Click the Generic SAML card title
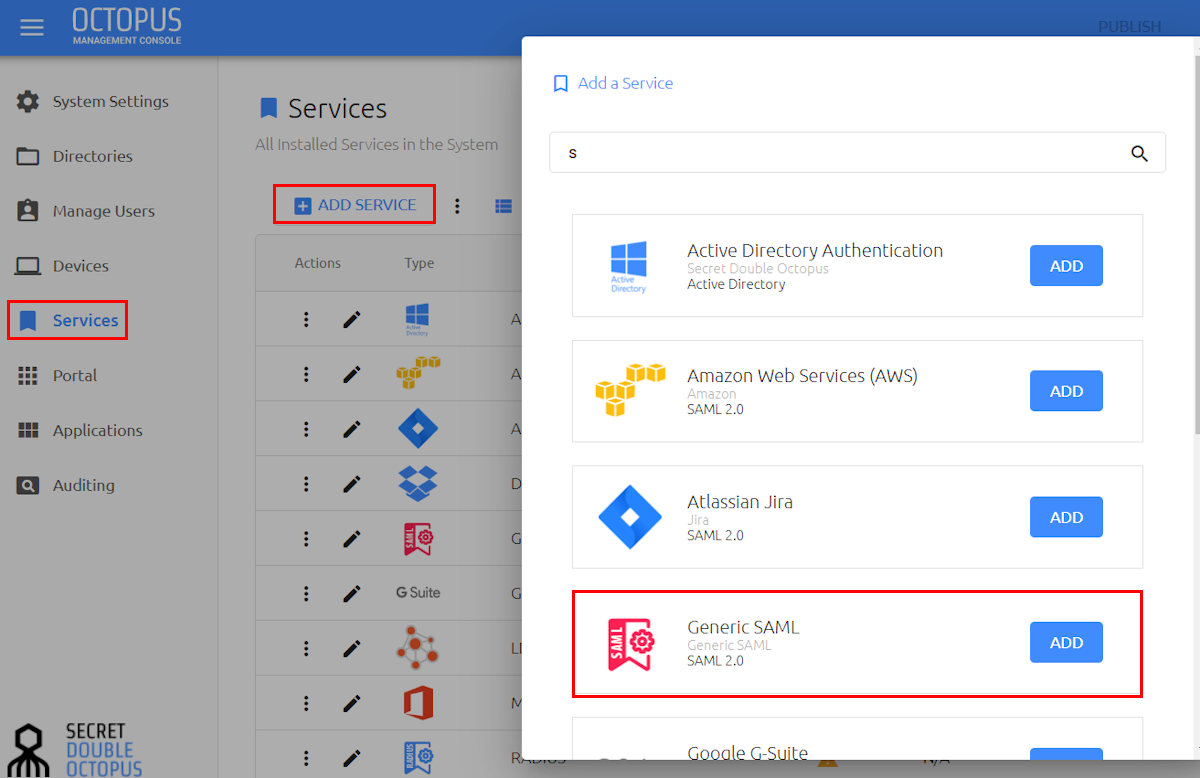 [x=743, y=627]
